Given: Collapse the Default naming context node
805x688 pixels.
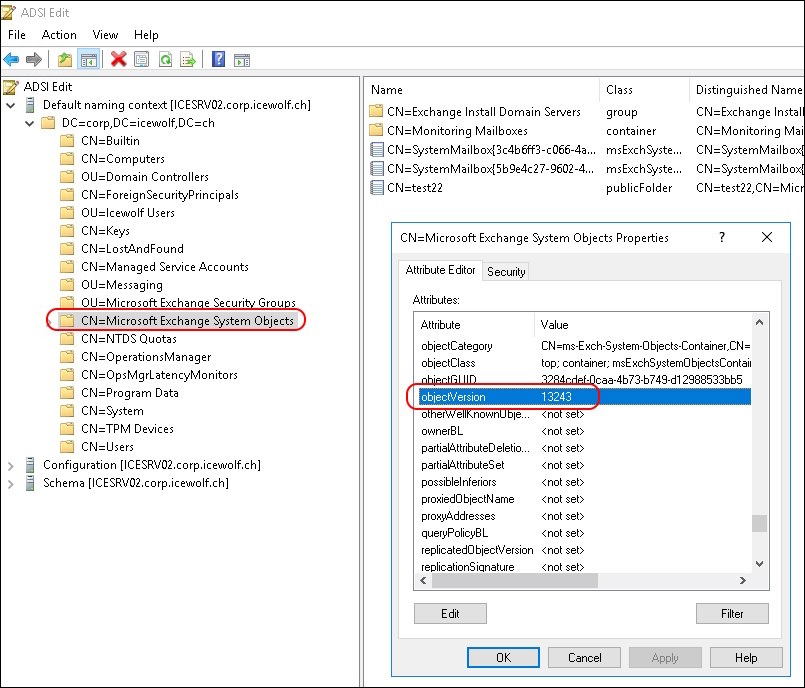Looking at the screenshot, I should (x=11, y=105).
